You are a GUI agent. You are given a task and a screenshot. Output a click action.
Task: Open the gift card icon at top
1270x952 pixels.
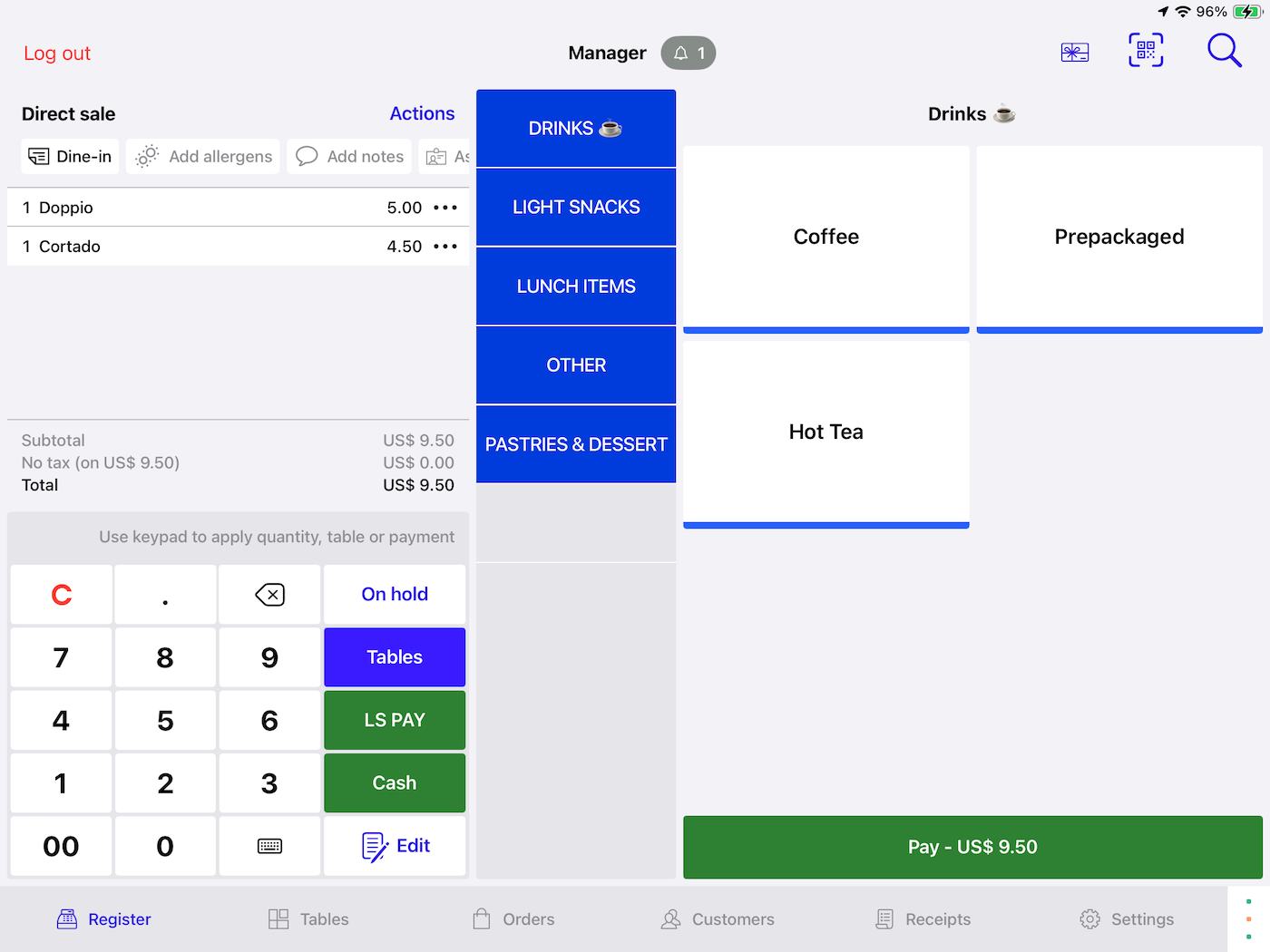click(x=1074, y=52)
